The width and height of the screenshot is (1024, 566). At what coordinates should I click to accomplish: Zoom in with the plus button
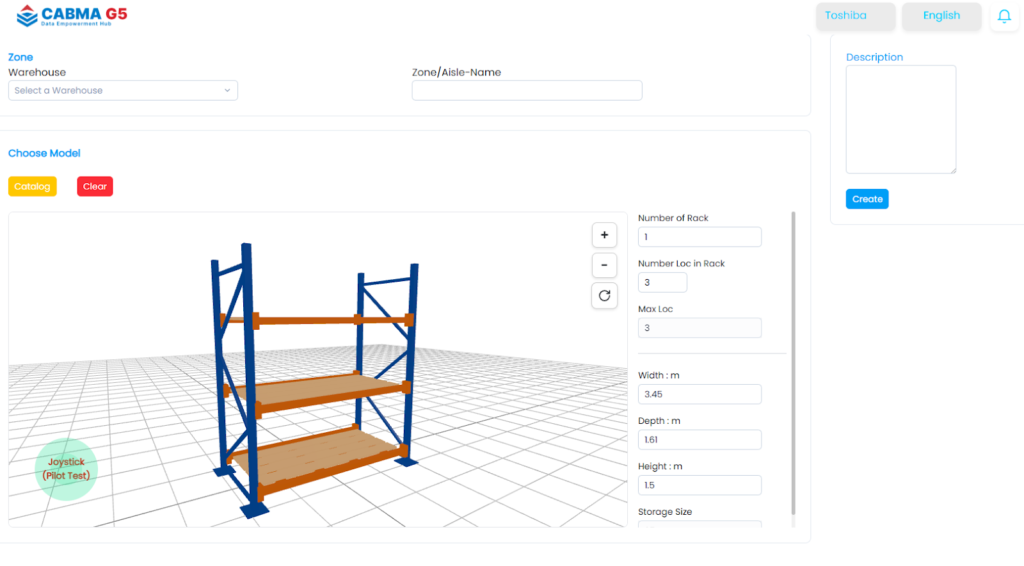click(x=604, y=235)
